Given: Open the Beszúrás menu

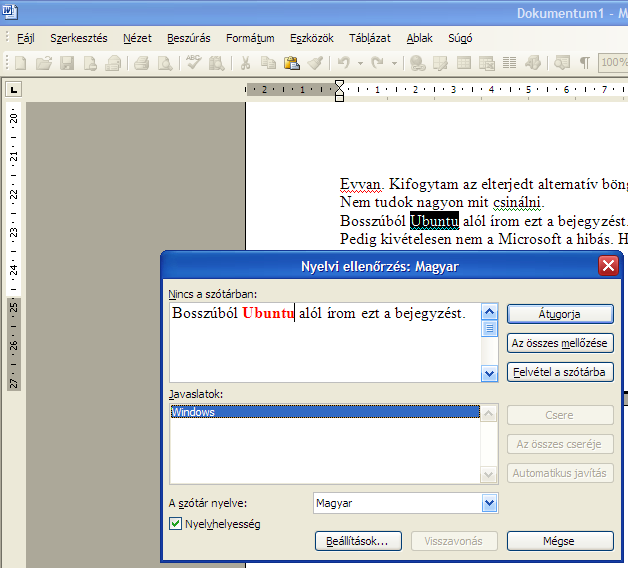Looking at the screenshot, I should (189, 38).
